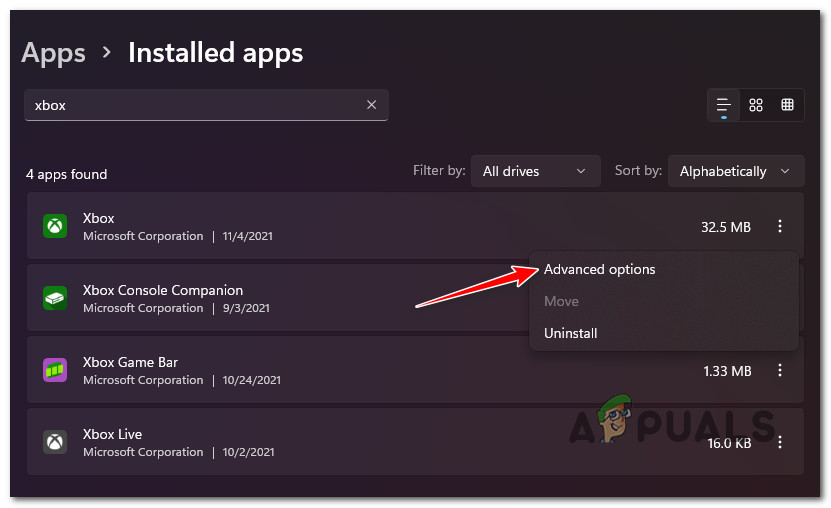Viewport: 831px width, 508px height.
Task: Click the Xbox Console Companion icon
Action: point(55,298)
